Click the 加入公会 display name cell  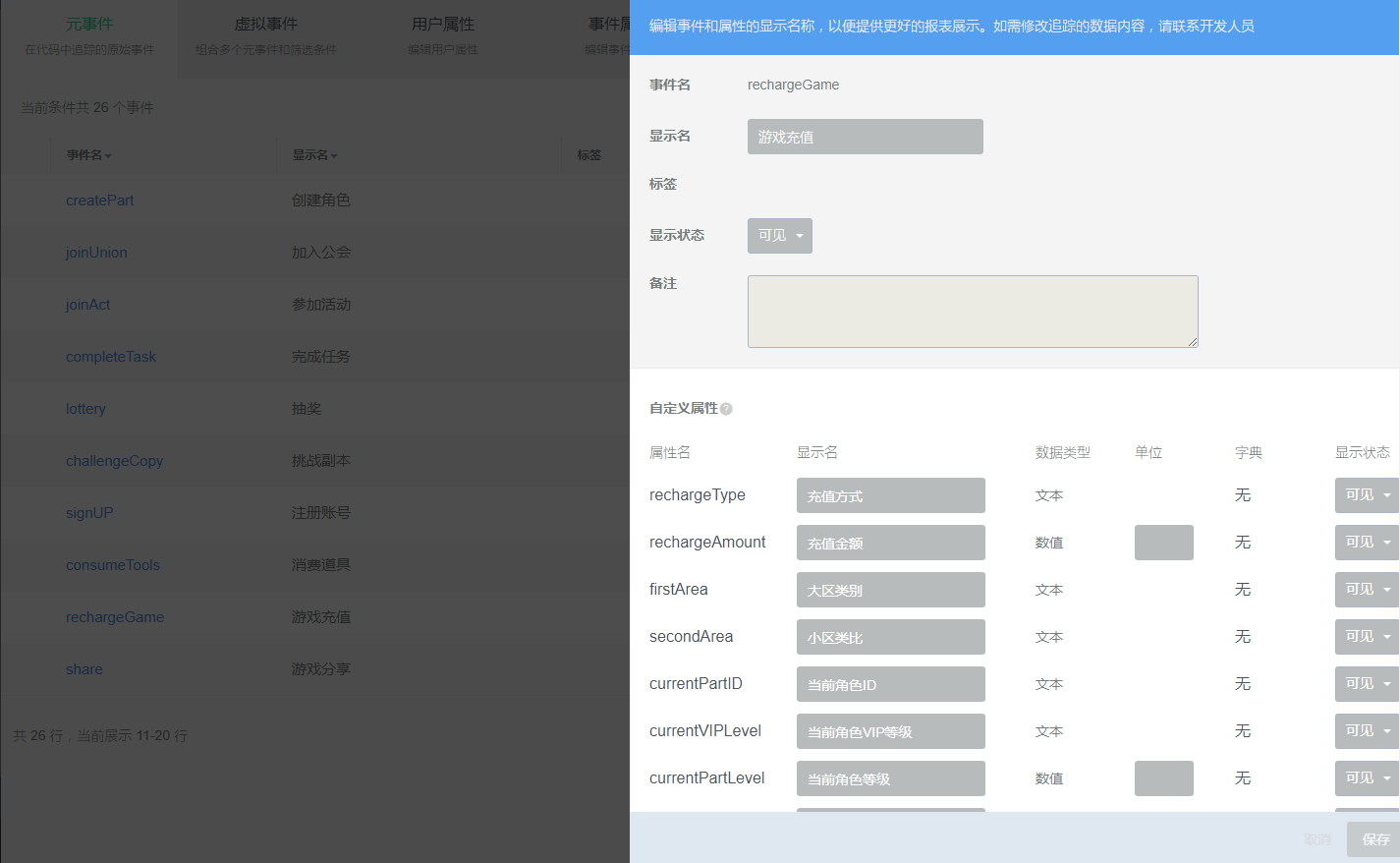[x=321, y=253]
